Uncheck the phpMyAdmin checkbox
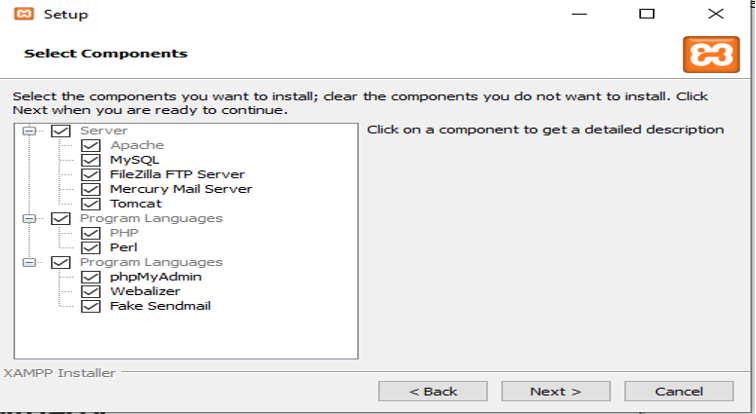Screen dimensions: 756x414 click(x=91, y=277)
